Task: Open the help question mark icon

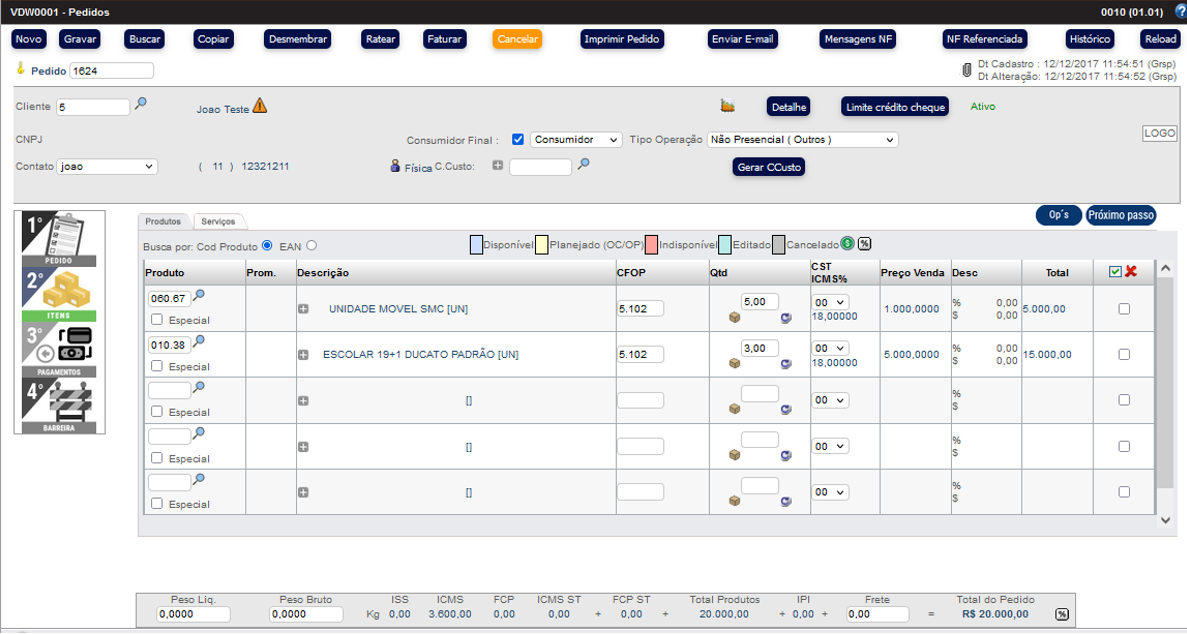Action: coord(1180,11)
